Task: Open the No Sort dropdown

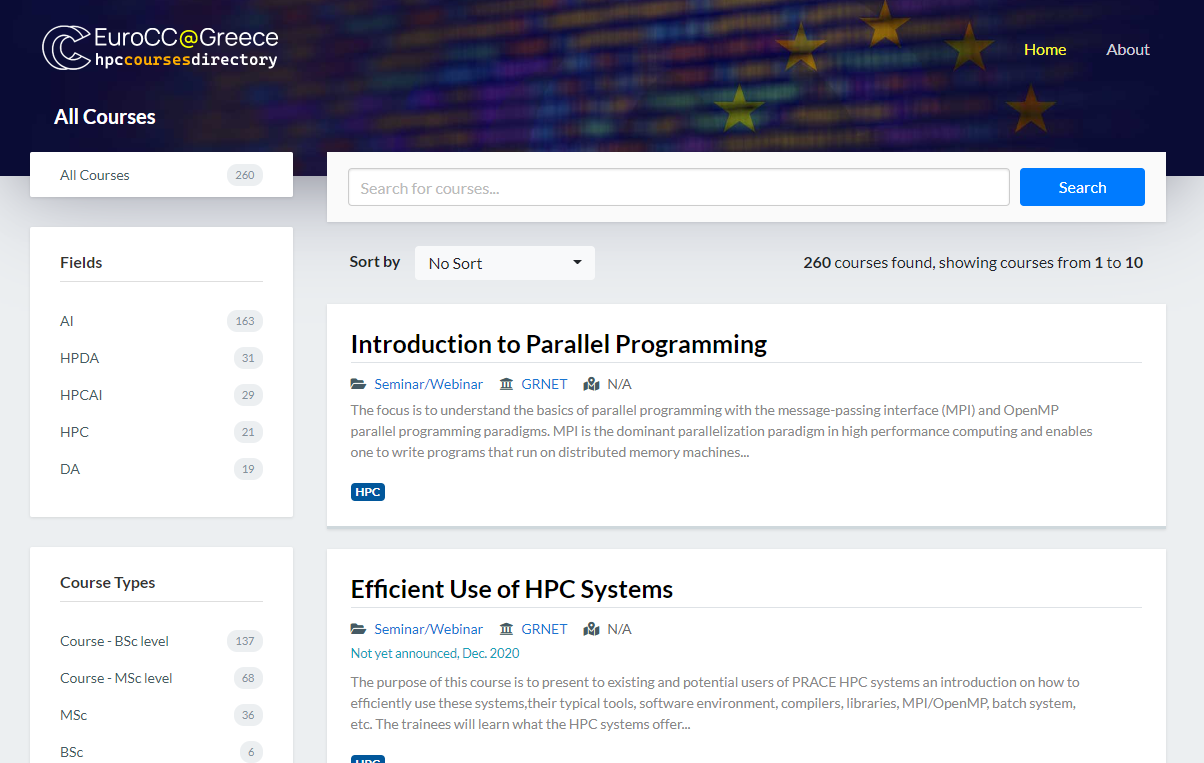Action: pyautogui.click(x=504, y=262)
